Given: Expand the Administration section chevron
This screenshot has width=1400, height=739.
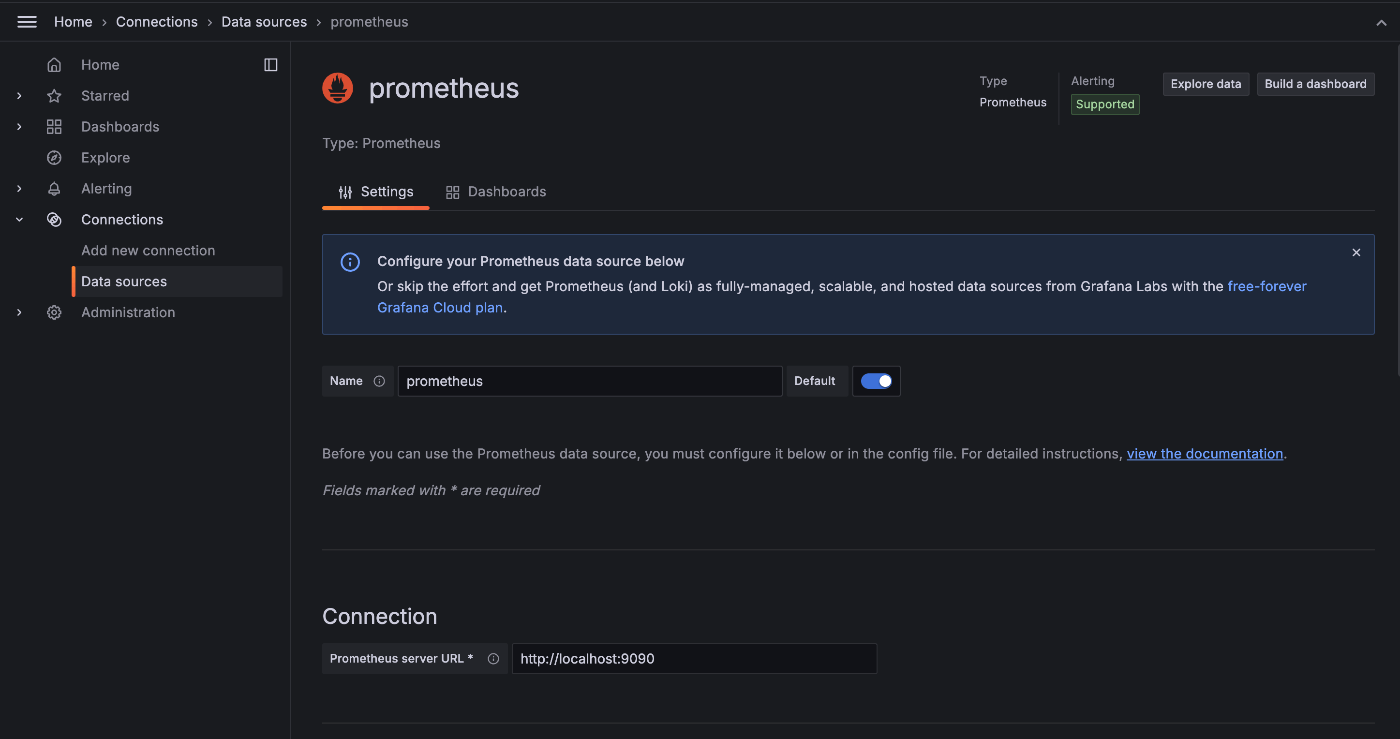Looking at the screenshot, I should 19,313.
